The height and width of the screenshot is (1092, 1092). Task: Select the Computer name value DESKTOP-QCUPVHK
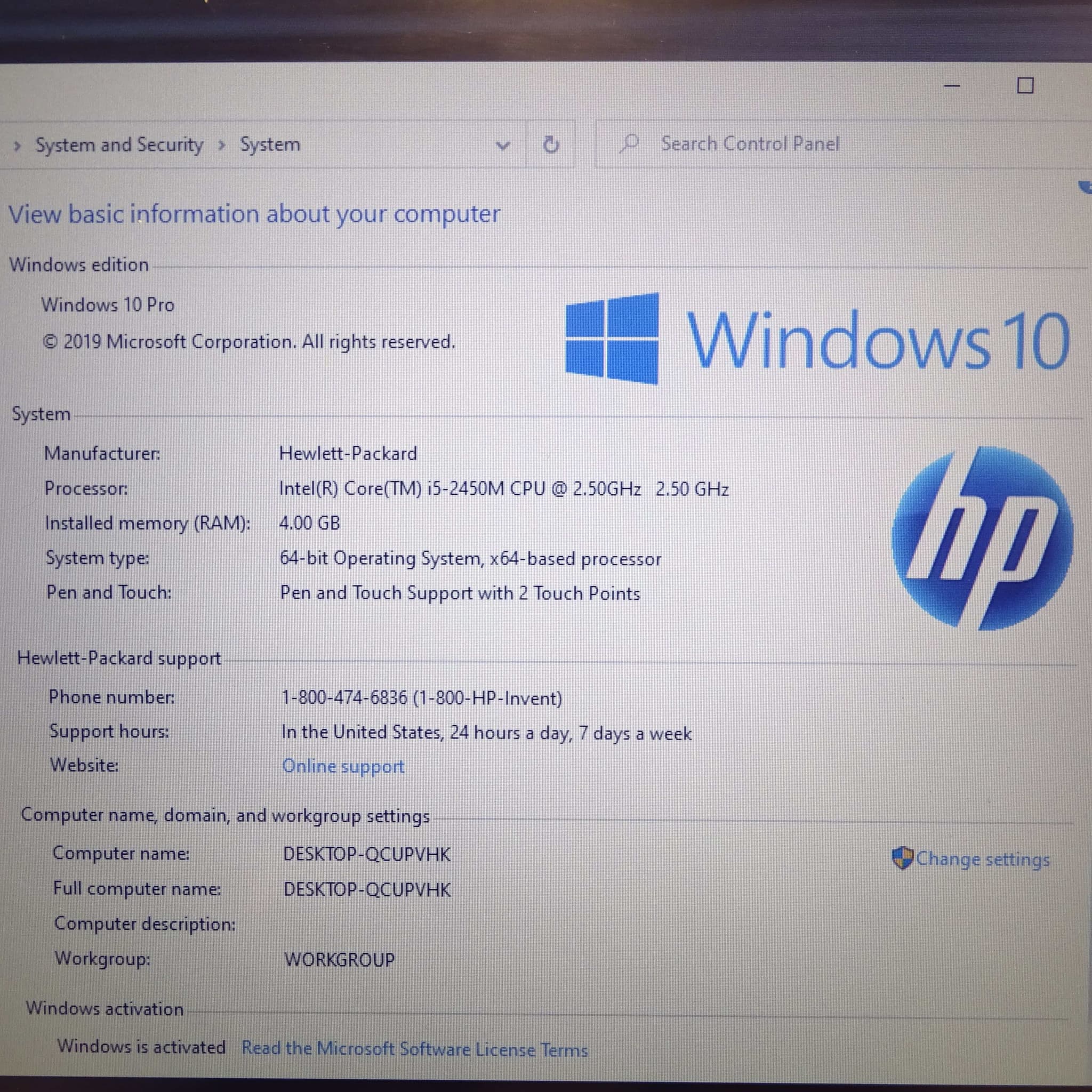(367, 854)
